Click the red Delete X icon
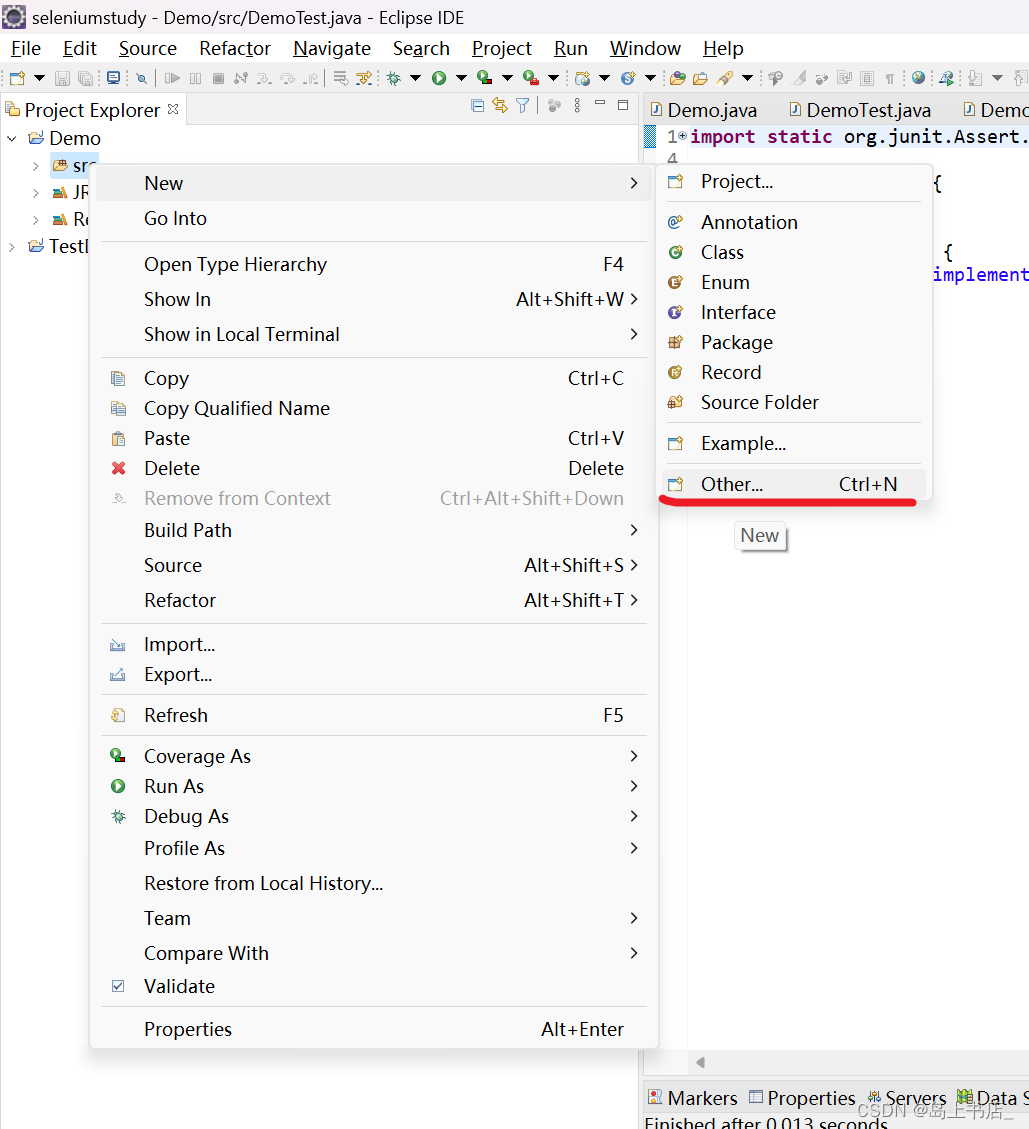The height and width of the screenshot is (1129, 1029). (119, 468)
